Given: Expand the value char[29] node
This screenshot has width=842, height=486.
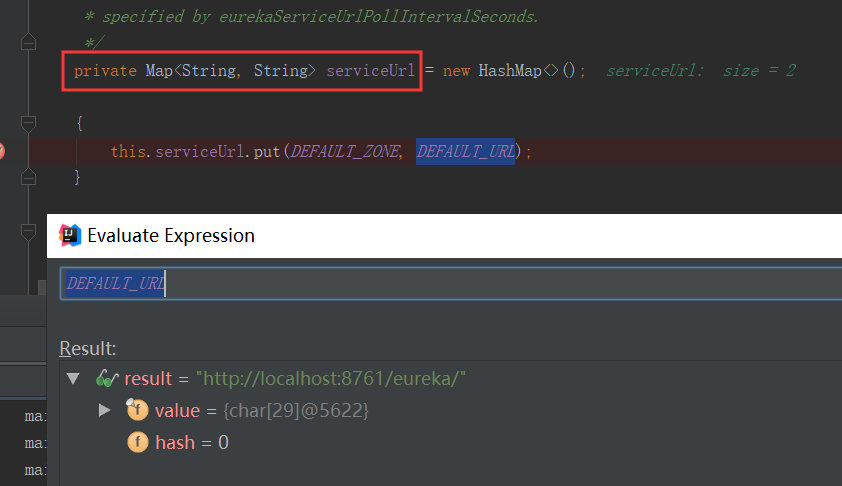Looking at the screenshot, I should click(105, 410).
